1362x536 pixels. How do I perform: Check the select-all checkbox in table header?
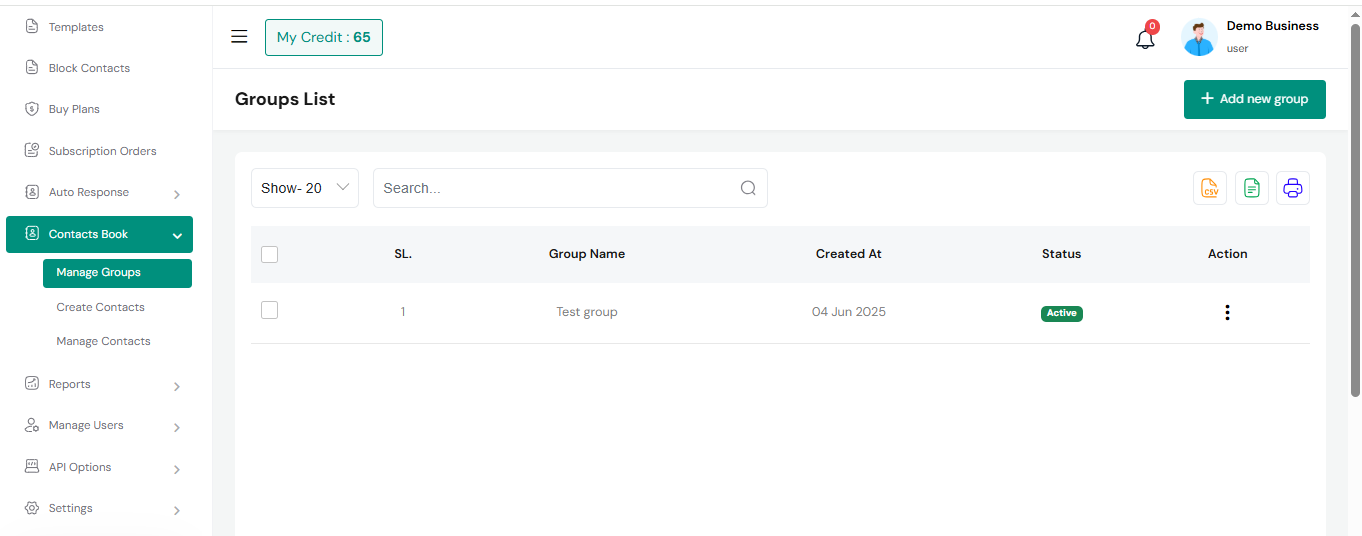point(269,254)
